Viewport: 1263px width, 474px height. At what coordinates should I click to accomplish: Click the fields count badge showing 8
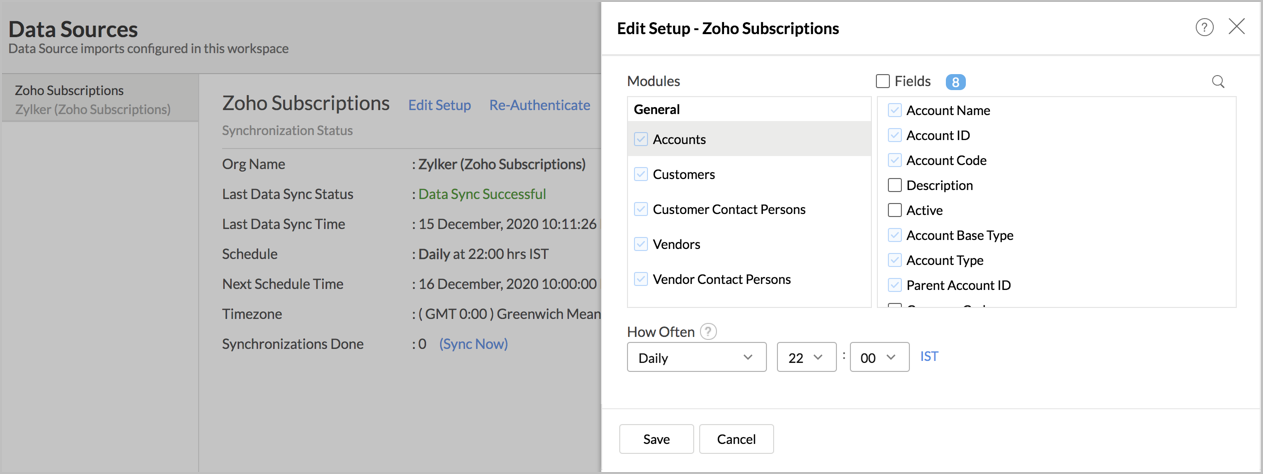(955, 82)
